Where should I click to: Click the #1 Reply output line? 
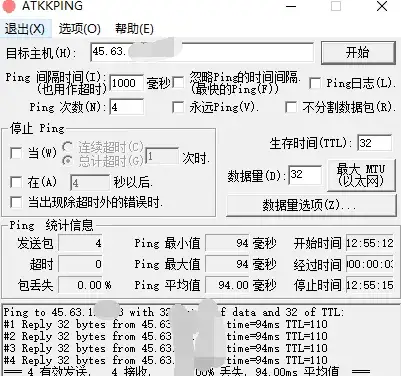[166, 324]
